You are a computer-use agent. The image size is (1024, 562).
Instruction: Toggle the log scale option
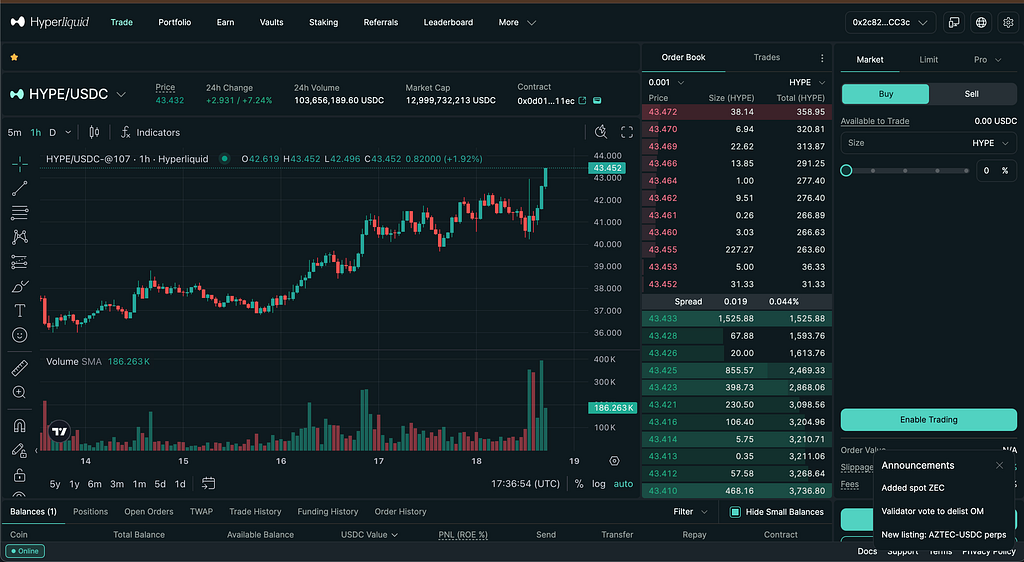click(599, 484)
